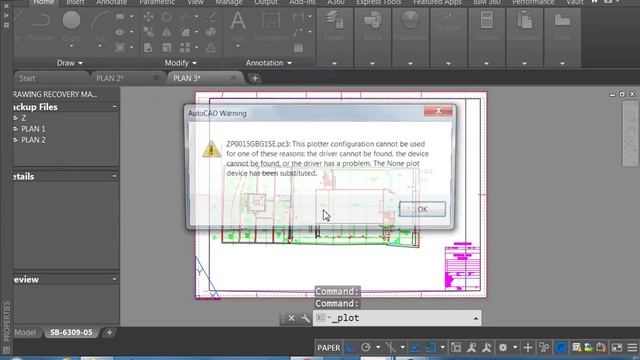The image size is (640, 360).
Task: Toggle the clean screen icon in the status bar
Action: point(617,347)
